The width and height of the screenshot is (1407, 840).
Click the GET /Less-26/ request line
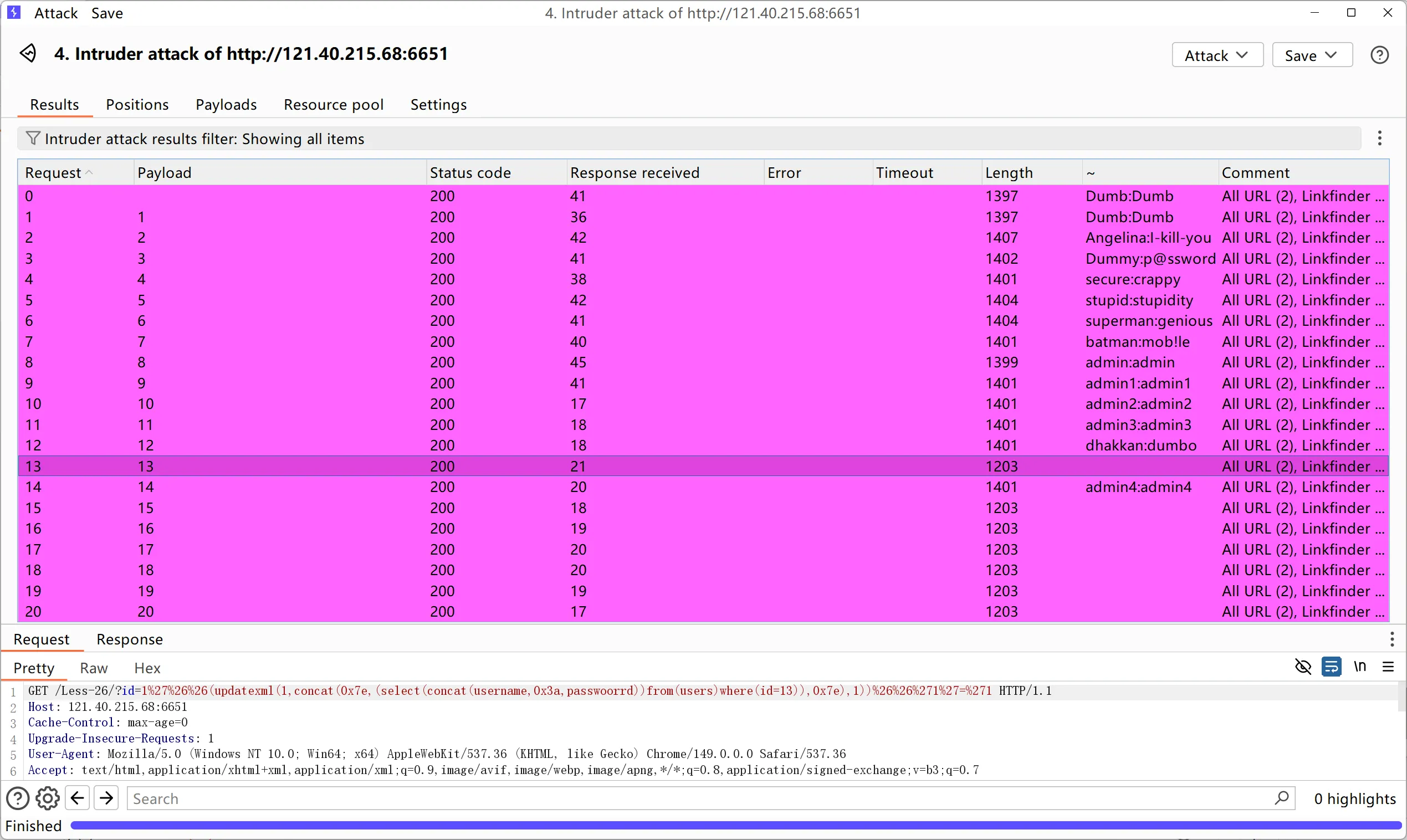pyautogui.click(x=539, y=691)
